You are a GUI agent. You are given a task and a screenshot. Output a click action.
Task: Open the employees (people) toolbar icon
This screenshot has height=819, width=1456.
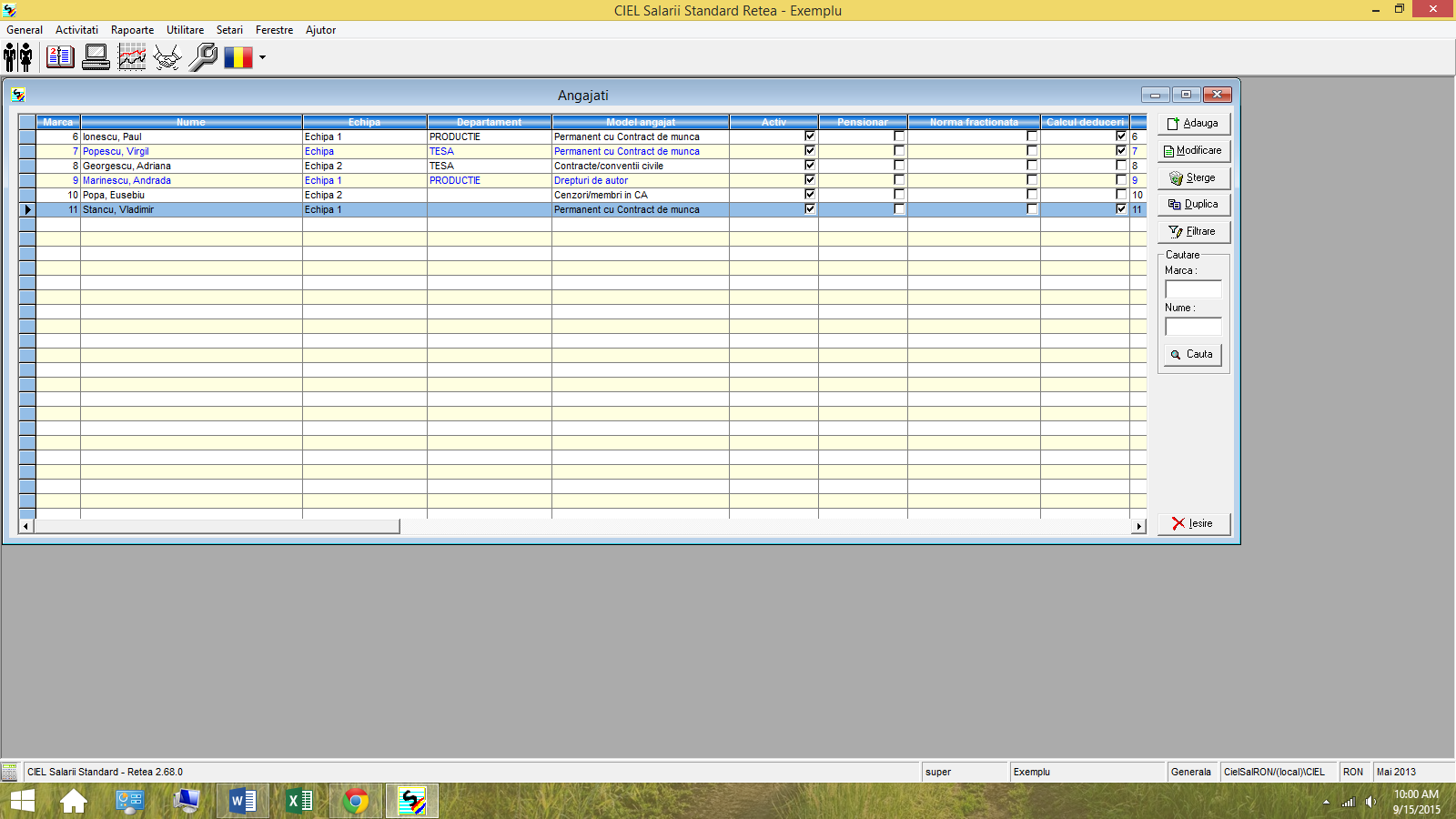[x=18, y=57]
